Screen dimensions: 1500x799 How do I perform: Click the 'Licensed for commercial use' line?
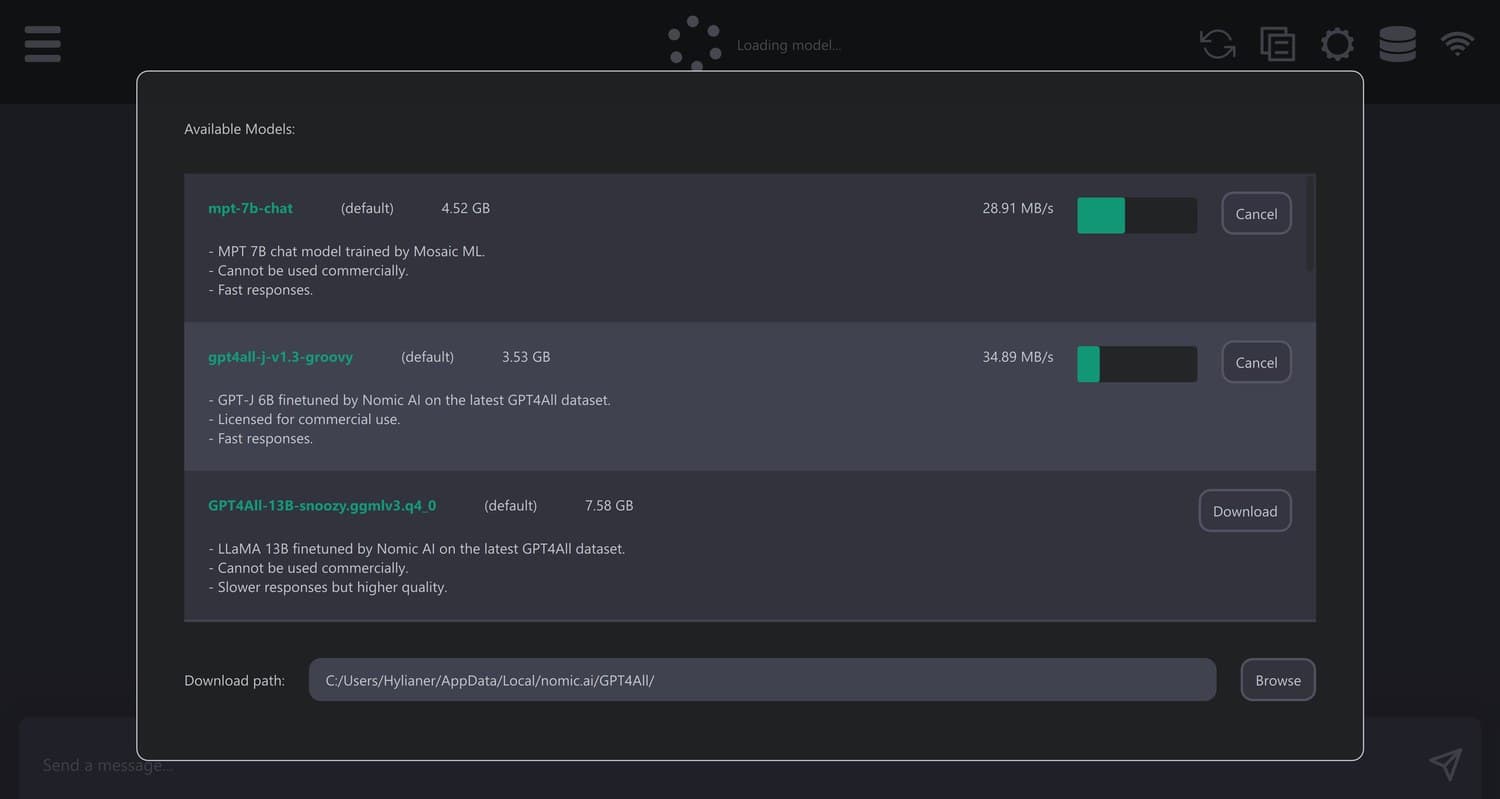tap(304, 419)
